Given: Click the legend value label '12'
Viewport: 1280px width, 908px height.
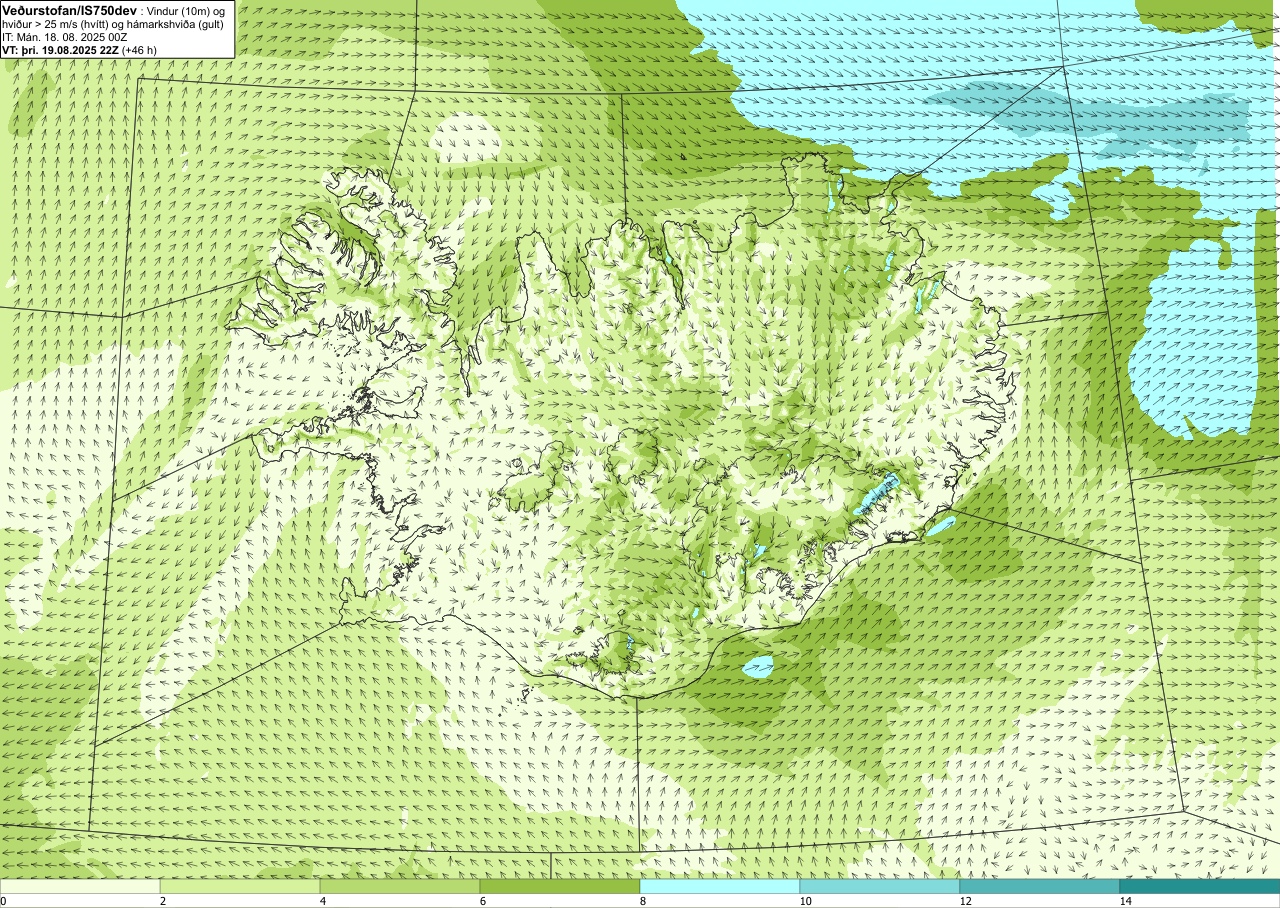Looking at the screenshot, I should (x=965, y=901).
